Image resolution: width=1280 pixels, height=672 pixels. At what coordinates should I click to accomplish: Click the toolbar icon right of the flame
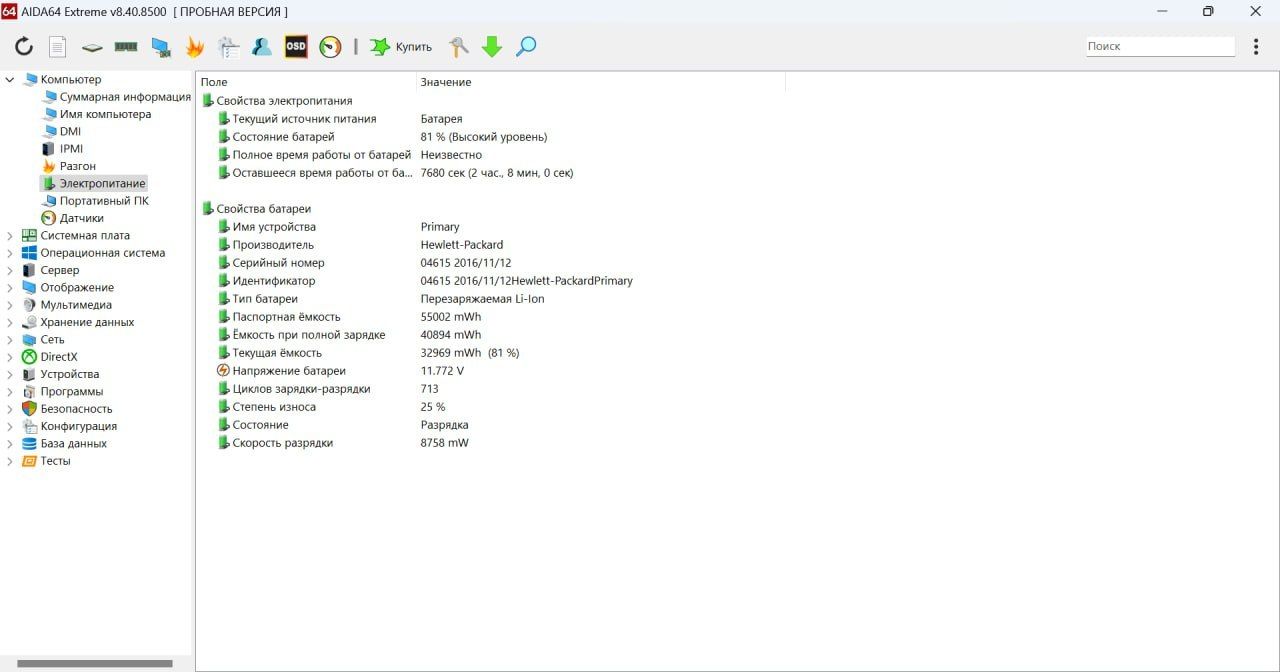228,46
